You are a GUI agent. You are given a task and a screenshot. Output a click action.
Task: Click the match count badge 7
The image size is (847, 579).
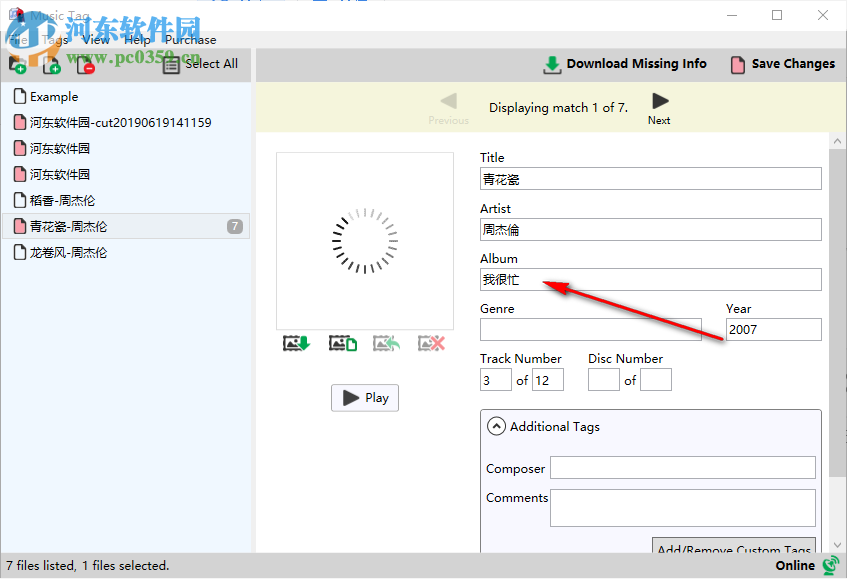pos(234,226)
